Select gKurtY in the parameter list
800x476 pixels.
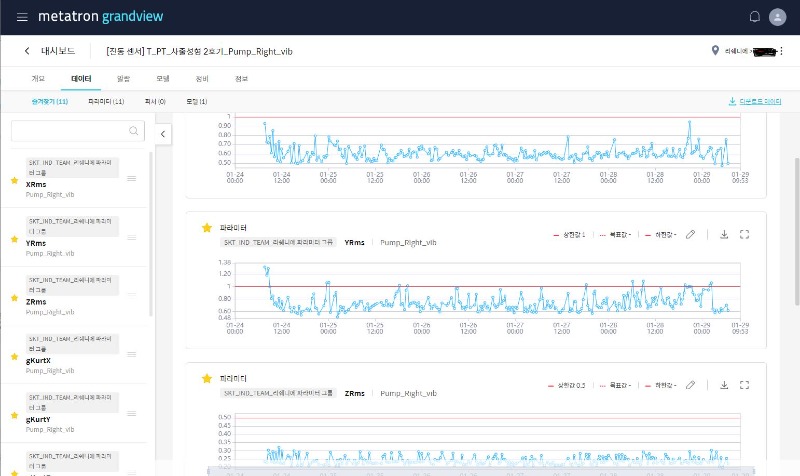point(38,419)
